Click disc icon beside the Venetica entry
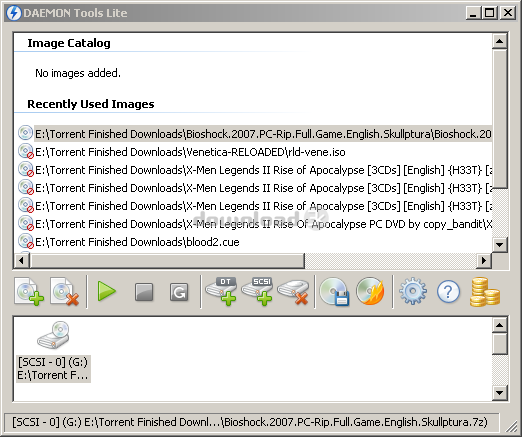 click(x=25, y=151)
